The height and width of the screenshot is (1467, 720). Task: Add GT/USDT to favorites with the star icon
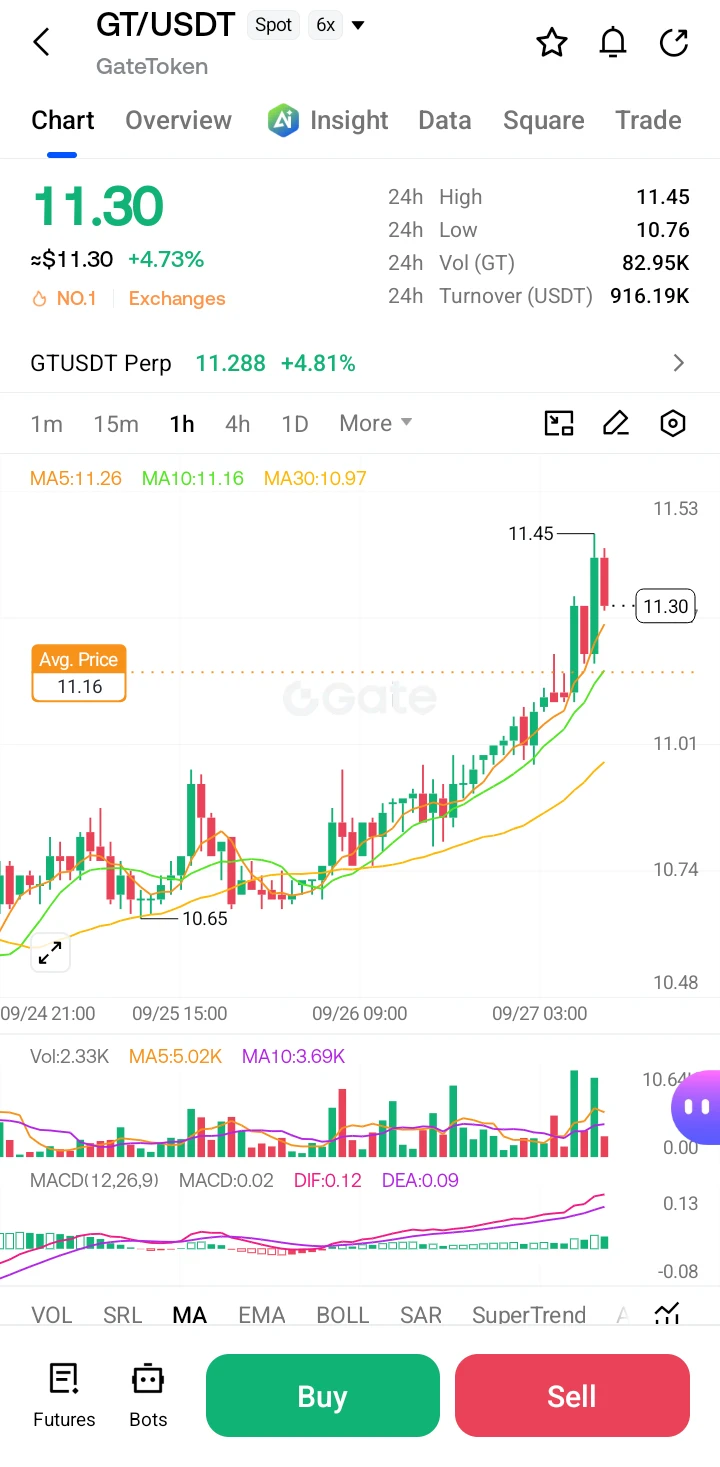coord(552,42)
